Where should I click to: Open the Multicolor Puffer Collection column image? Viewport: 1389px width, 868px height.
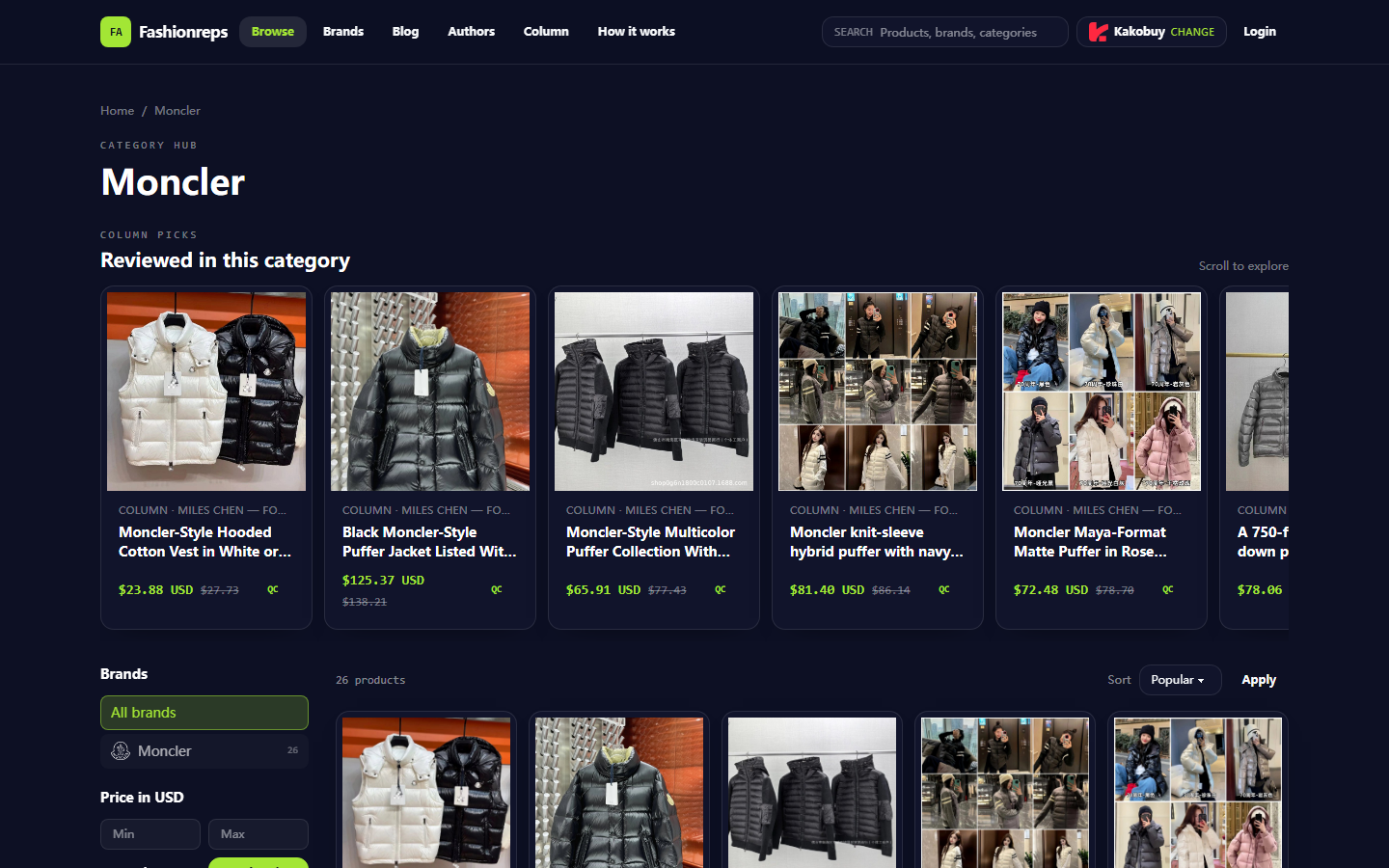654,392
